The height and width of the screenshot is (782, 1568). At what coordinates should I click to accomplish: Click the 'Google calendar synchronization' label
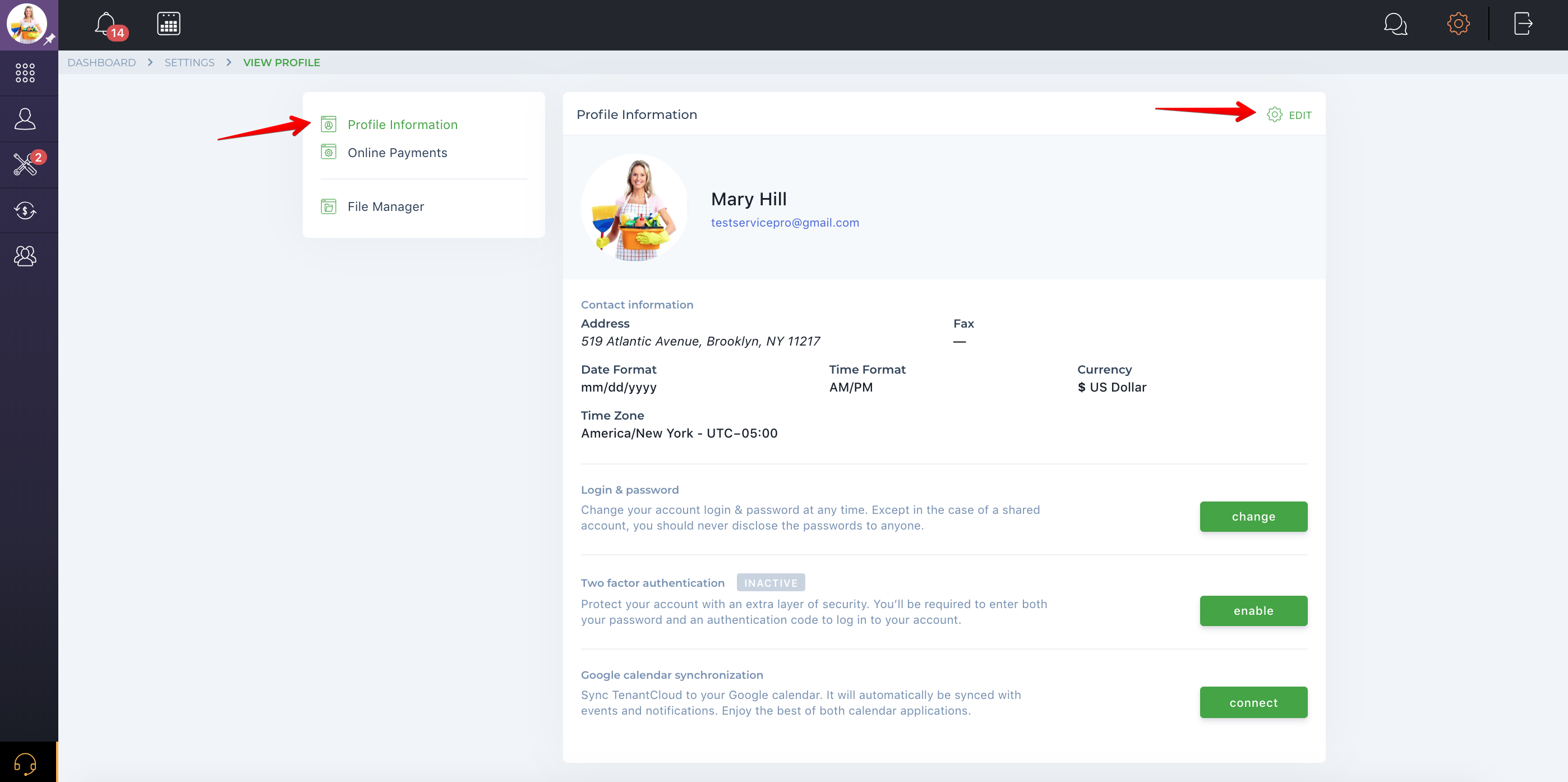671,675
